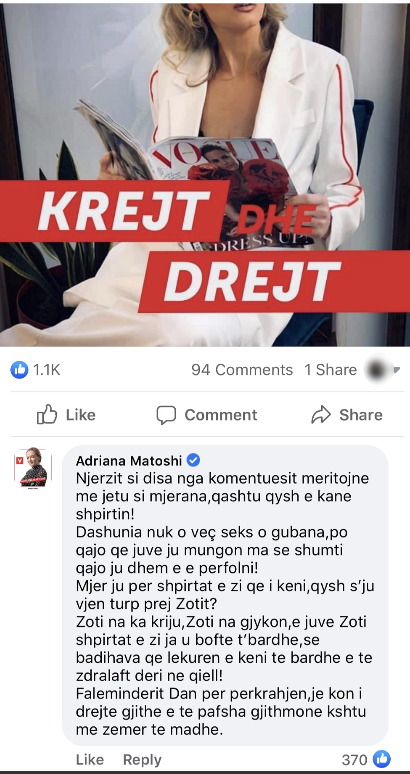Click the blue verified badge beside Adriana Matoshi

[x=193, y=461]
